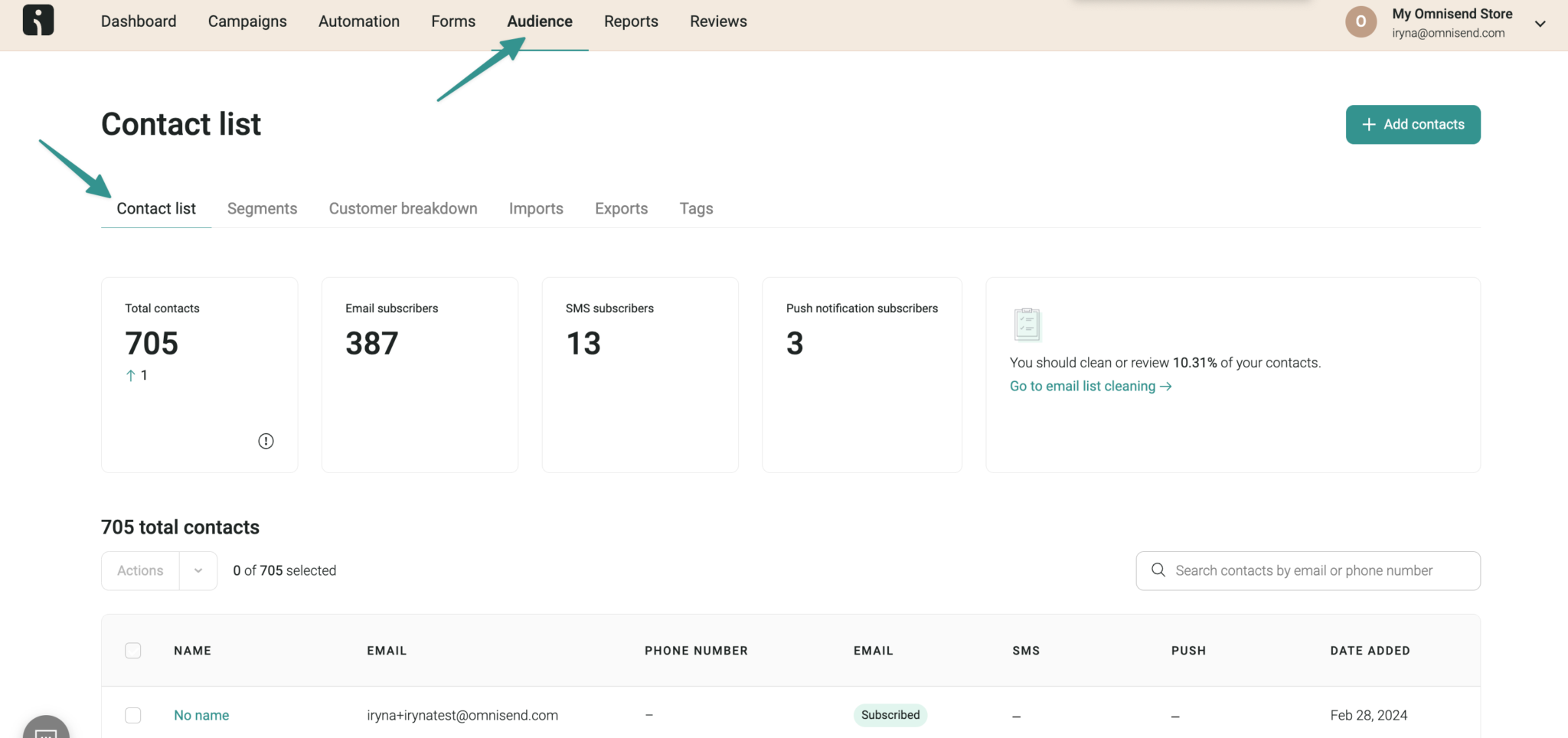Navigate to Campaigns in top menu
1568x738 pixels.
tap(247, 21)
